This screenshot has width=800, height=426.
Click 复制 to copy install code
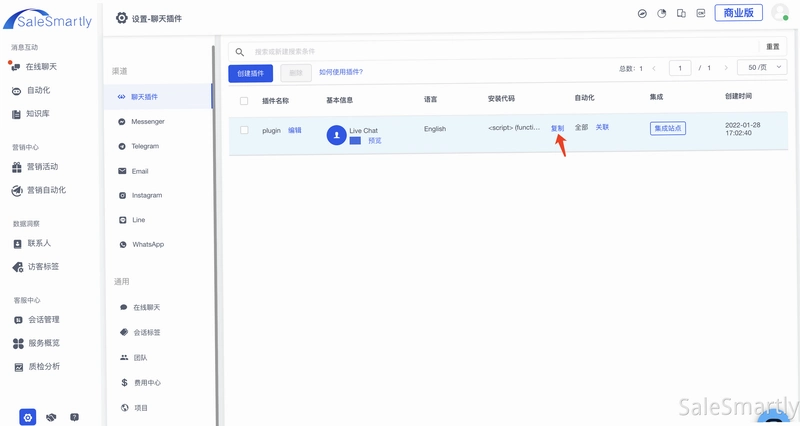[558, 129]
